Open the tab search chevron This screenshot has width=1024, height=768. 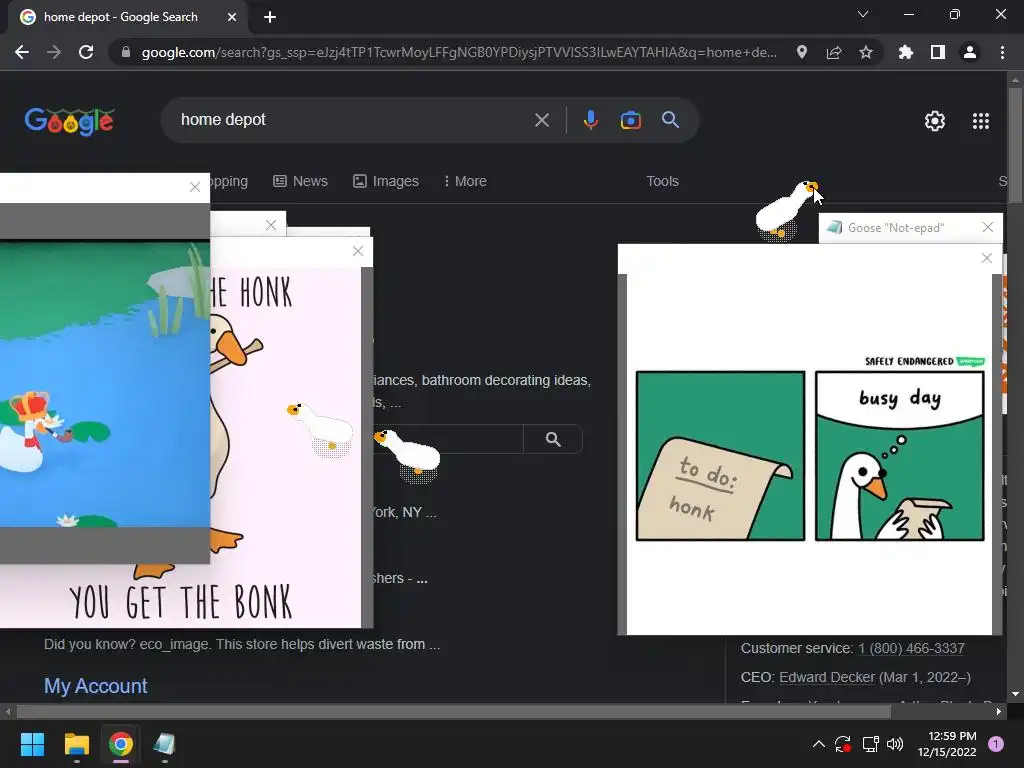point(863,14)
